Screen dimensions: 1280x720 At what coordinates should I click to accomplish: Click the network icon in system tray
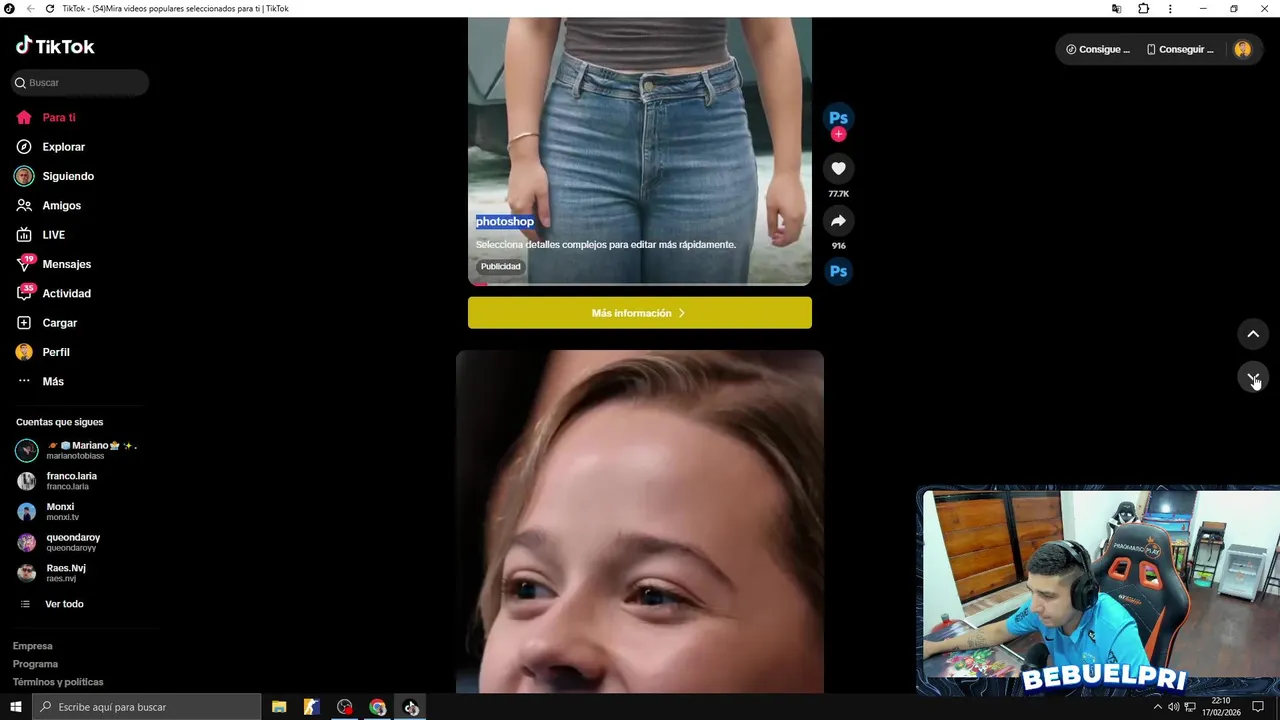(1190, 707)
